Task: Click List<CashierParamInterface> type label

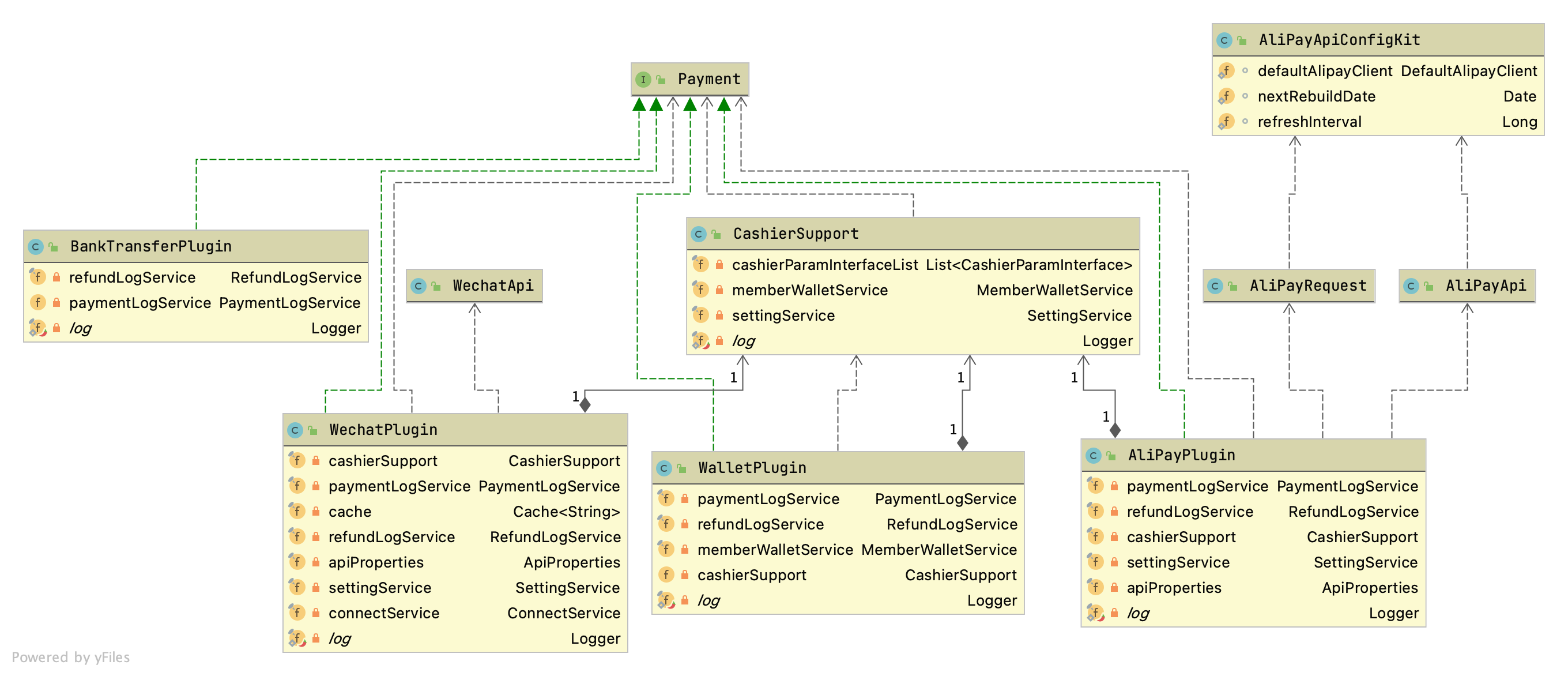Action: [1028, 265]
